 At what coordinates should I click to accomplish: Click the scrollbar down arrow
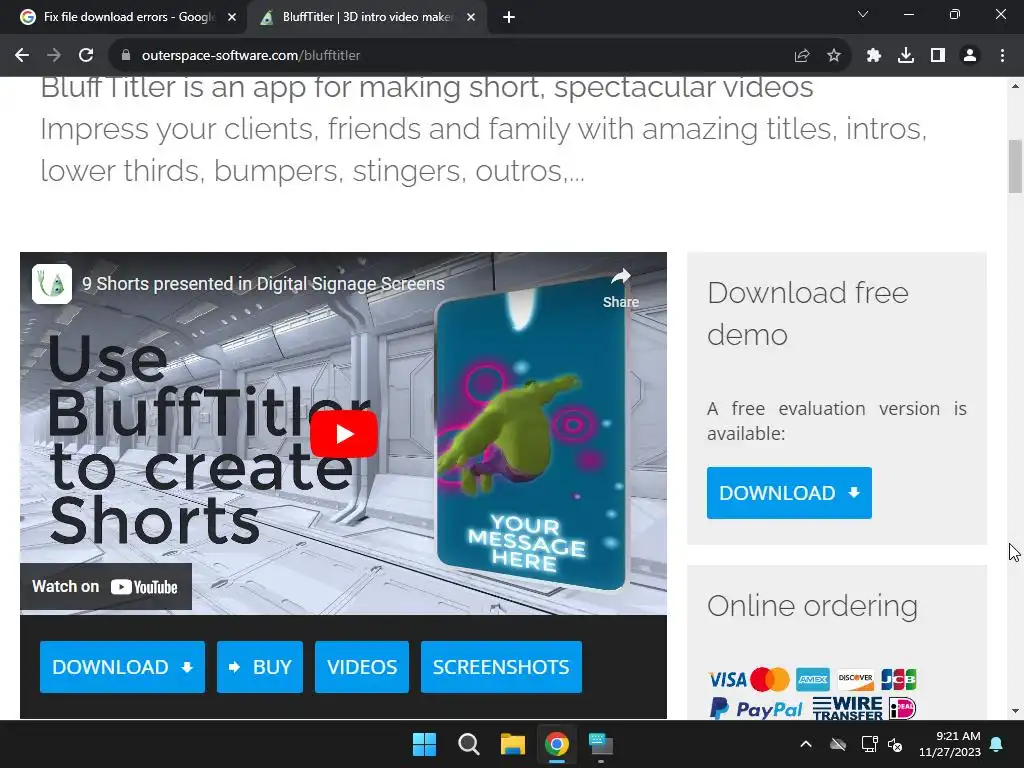pos(1015,711)
